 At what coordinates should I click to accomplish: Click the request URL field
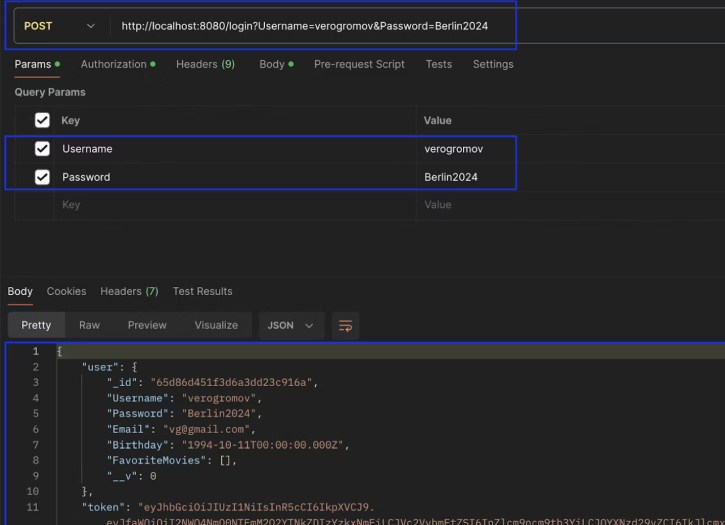point(304,26)
